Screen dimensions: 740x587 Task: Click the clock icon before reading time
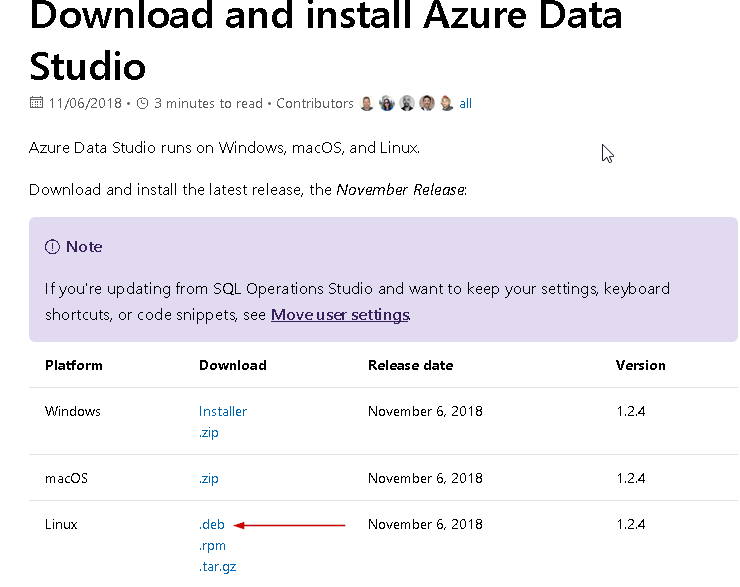click(142, 103)
